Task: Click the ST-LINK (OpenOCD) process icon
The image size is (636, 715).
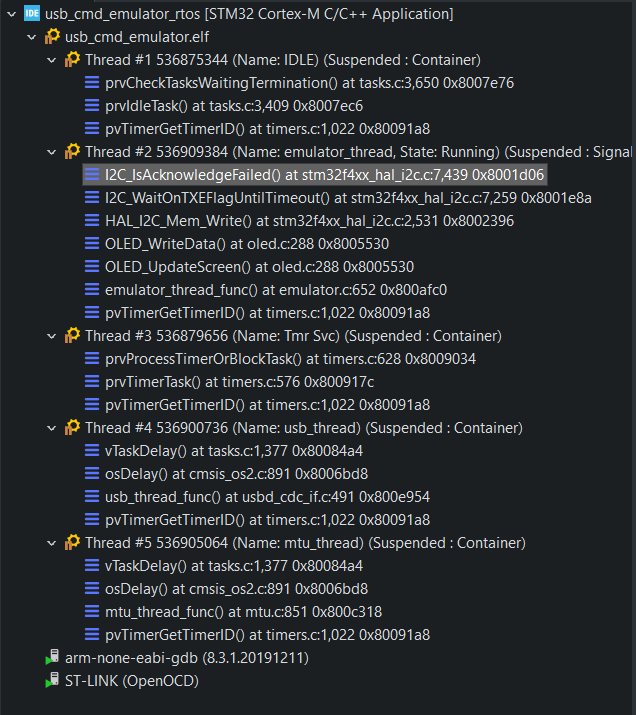Action: tap(52, 680)
